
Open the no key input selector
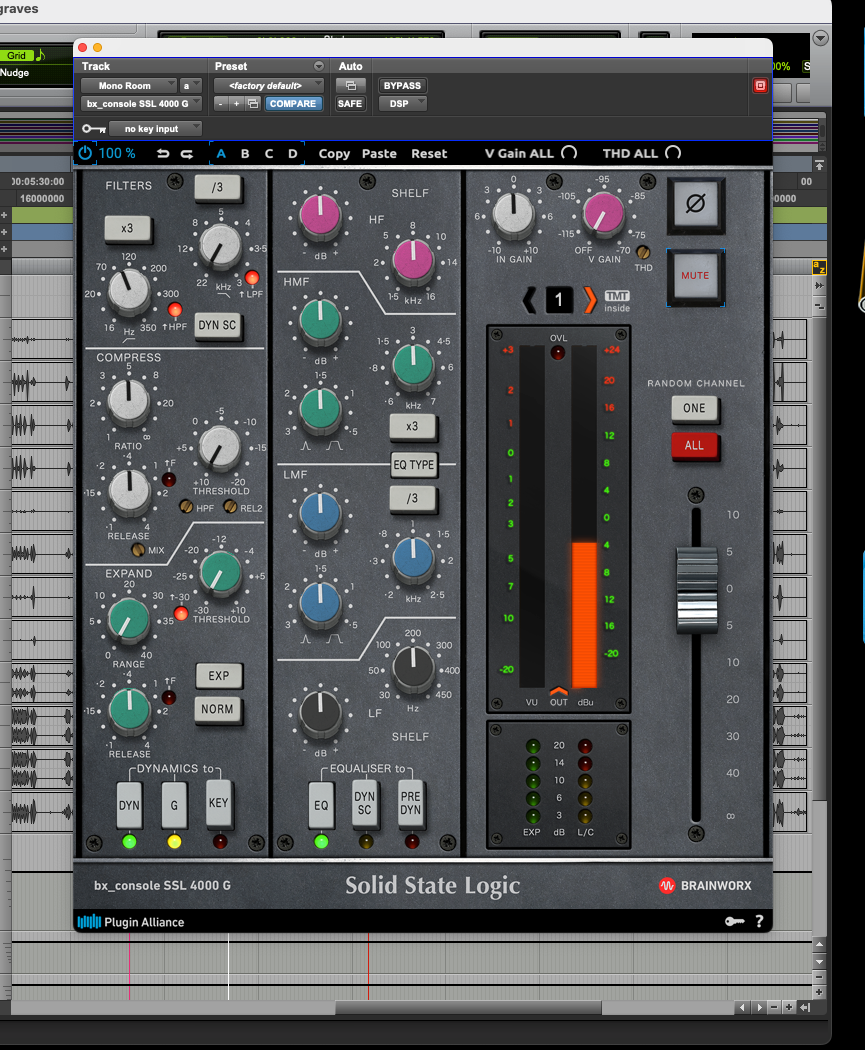tap(155, 129)
